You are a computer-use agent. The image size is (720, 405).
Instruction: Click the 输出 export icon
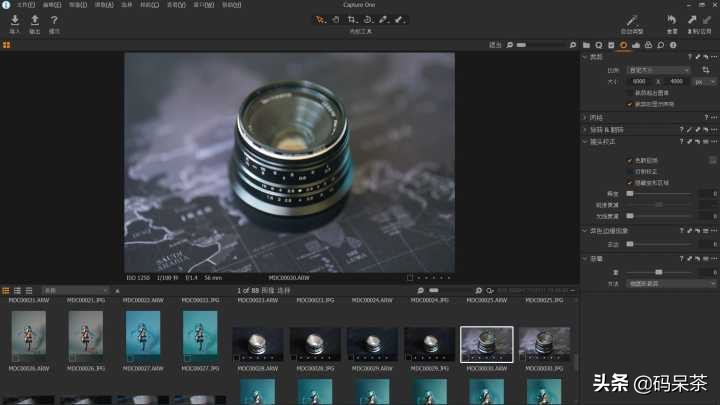pyautogui.click(x=35, y=20)
